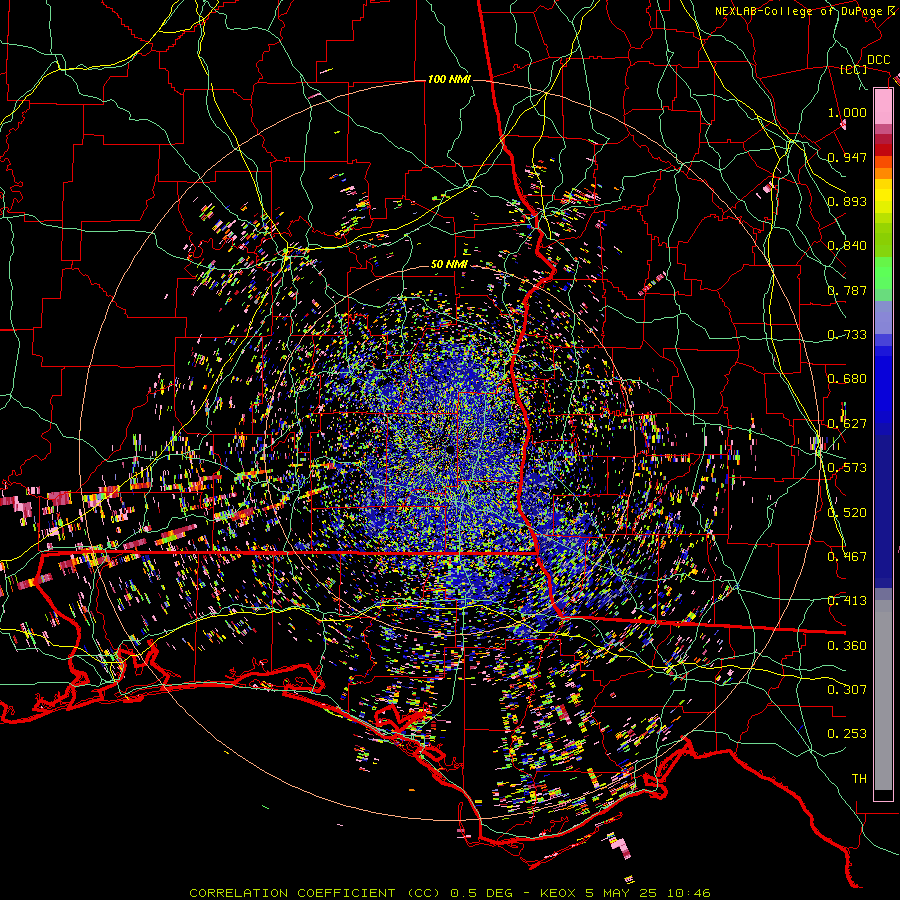Click the [CC] units label
The image size is (900, 900).
coord(854,69)
